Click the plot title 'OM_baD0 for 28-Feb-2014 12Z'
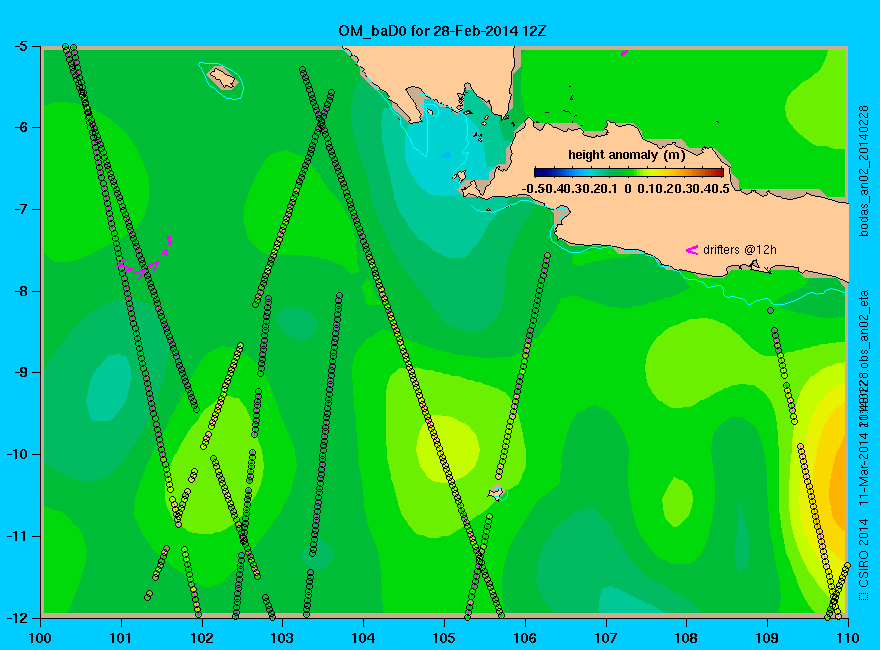Screen dimensions: 880x650 (442, 31)
